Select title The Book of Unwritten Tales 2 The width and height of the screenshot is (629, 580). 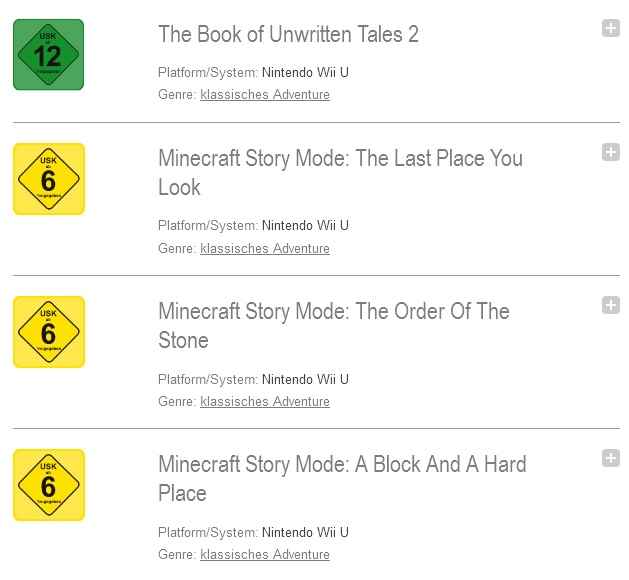pos(288,34)
